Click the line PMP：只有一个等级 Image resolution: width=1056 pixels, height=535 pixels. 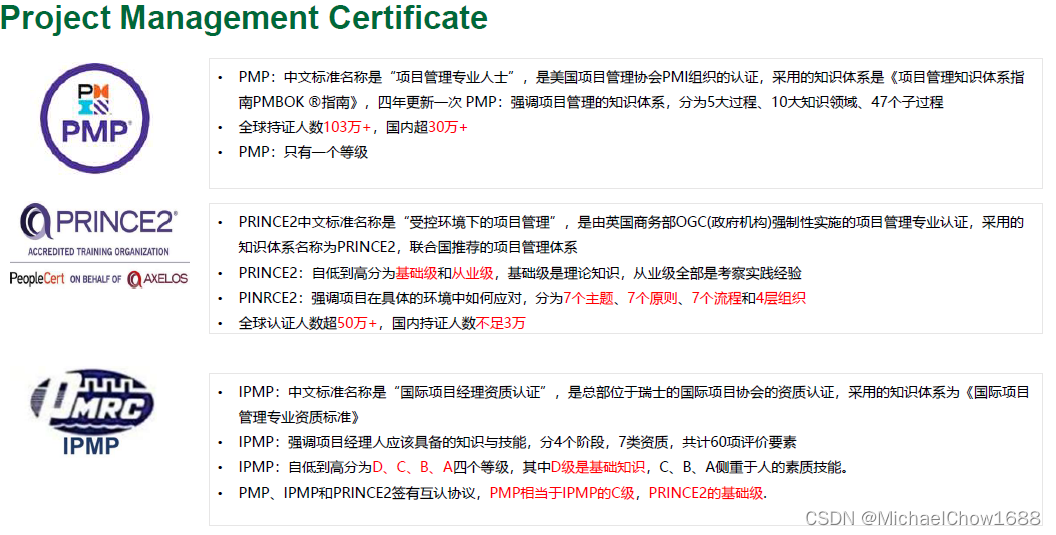tap(303, 152)
